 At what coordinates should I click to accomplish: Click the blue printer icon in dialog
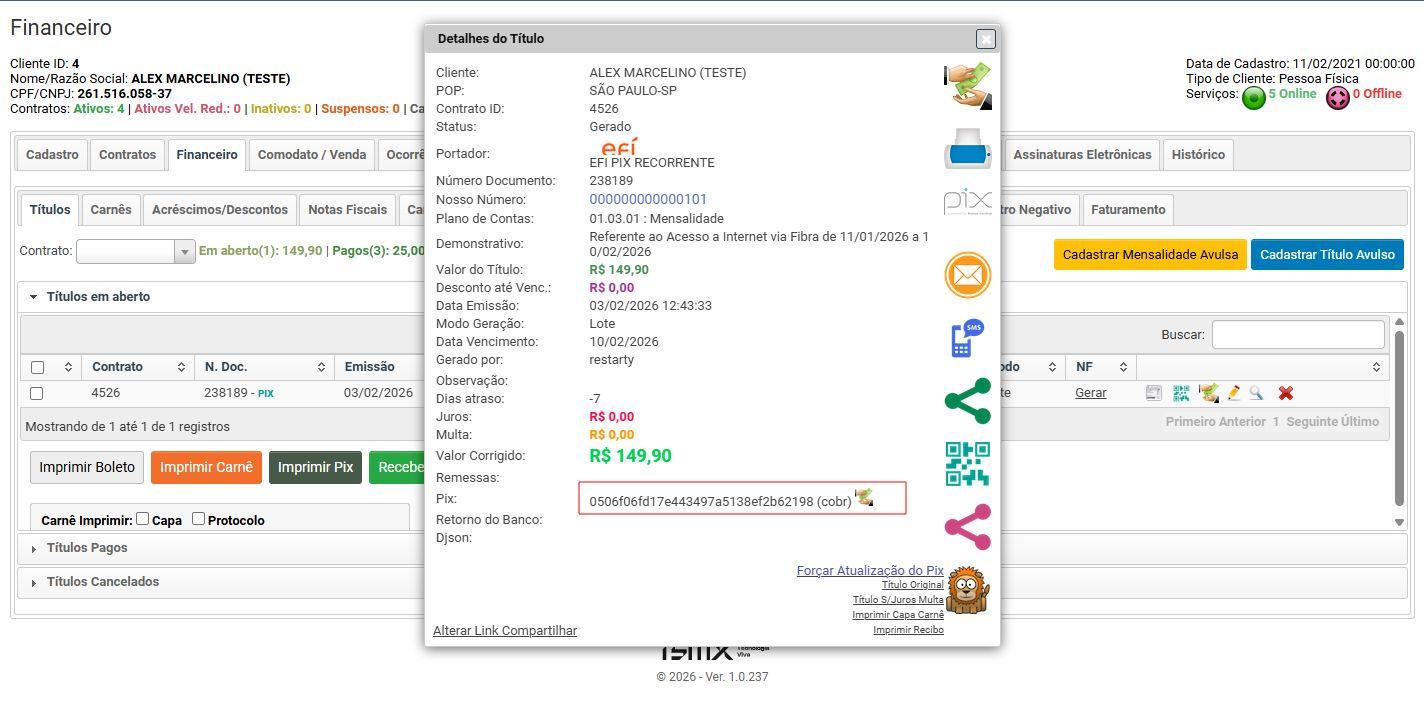967,150
